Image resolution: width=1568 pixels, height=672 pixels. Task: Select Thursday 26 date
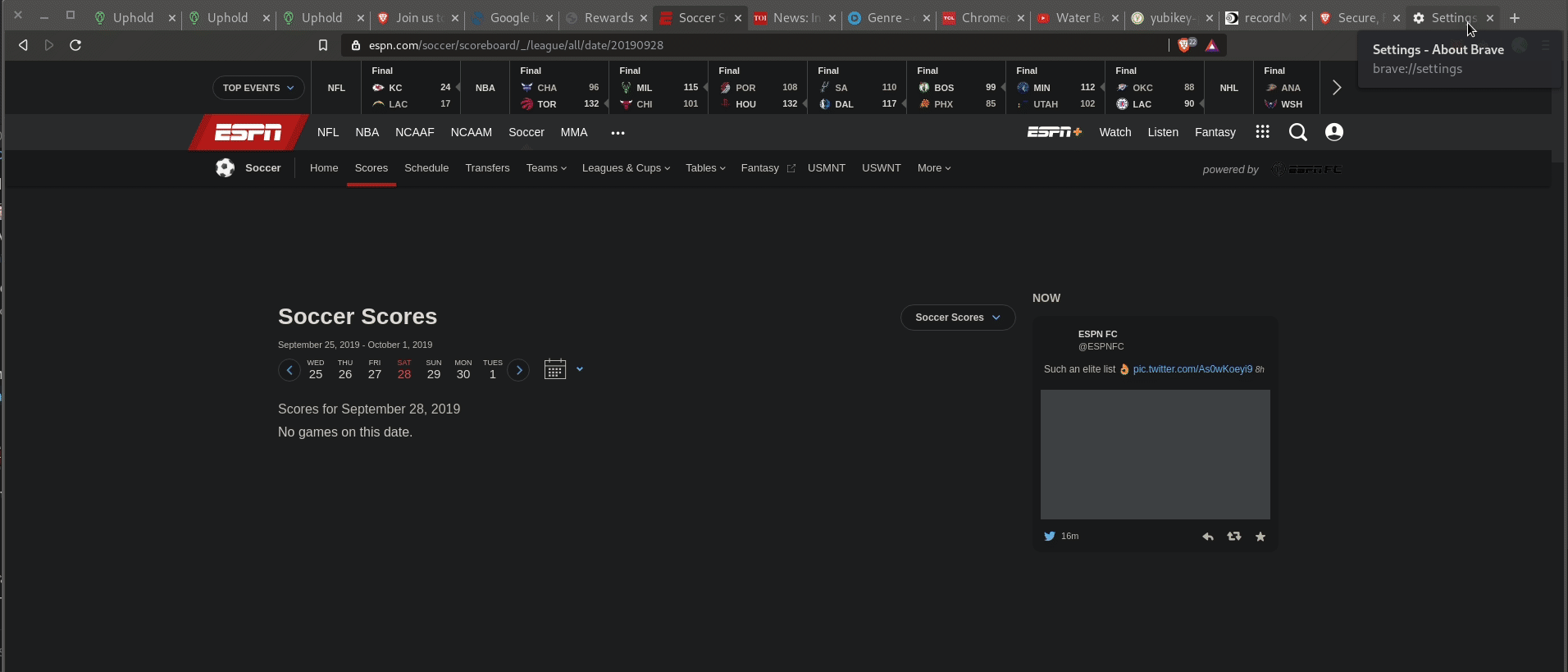[345, 370]
